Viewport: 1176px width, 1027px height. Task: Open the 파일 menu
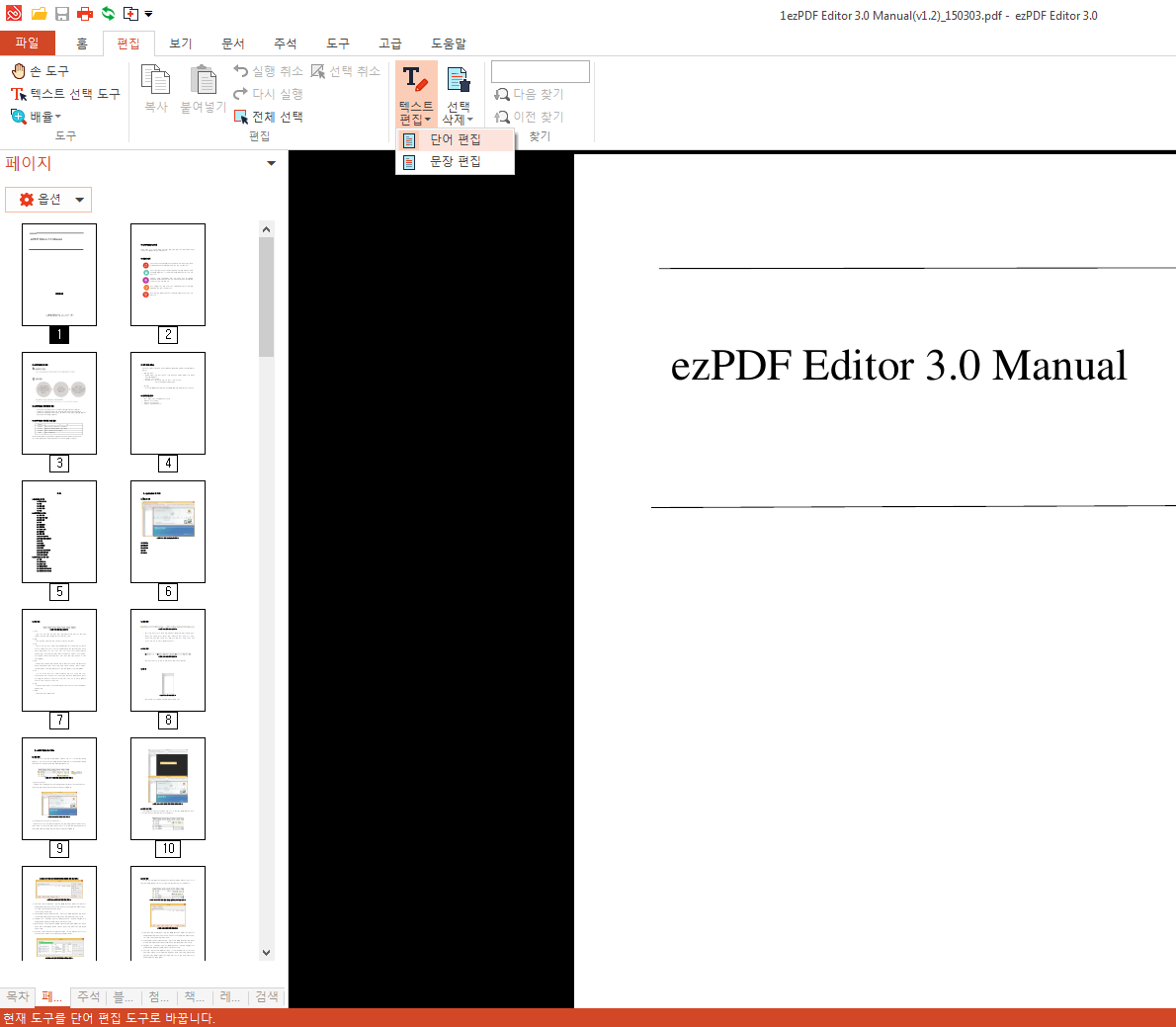pos(27,43)
